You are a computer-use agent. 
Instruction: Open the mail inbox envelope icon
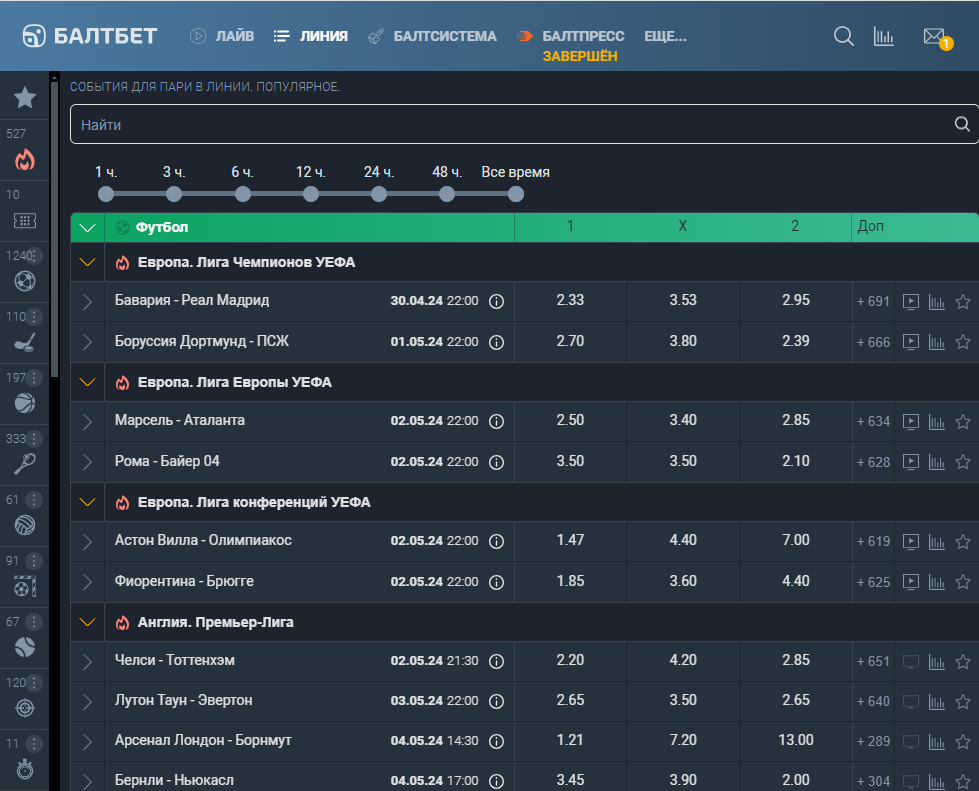pos(935,37)
